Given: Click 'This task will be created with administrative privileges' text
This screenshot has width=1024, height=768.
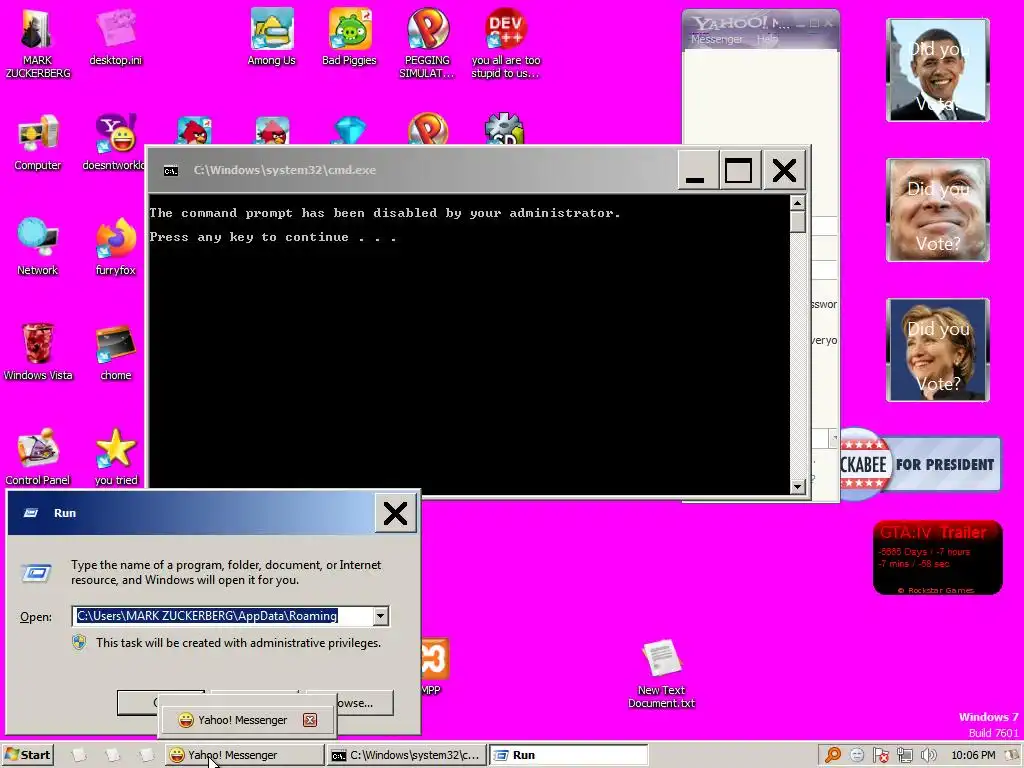Looking at the screenshot, I should [x=238, y=643].
